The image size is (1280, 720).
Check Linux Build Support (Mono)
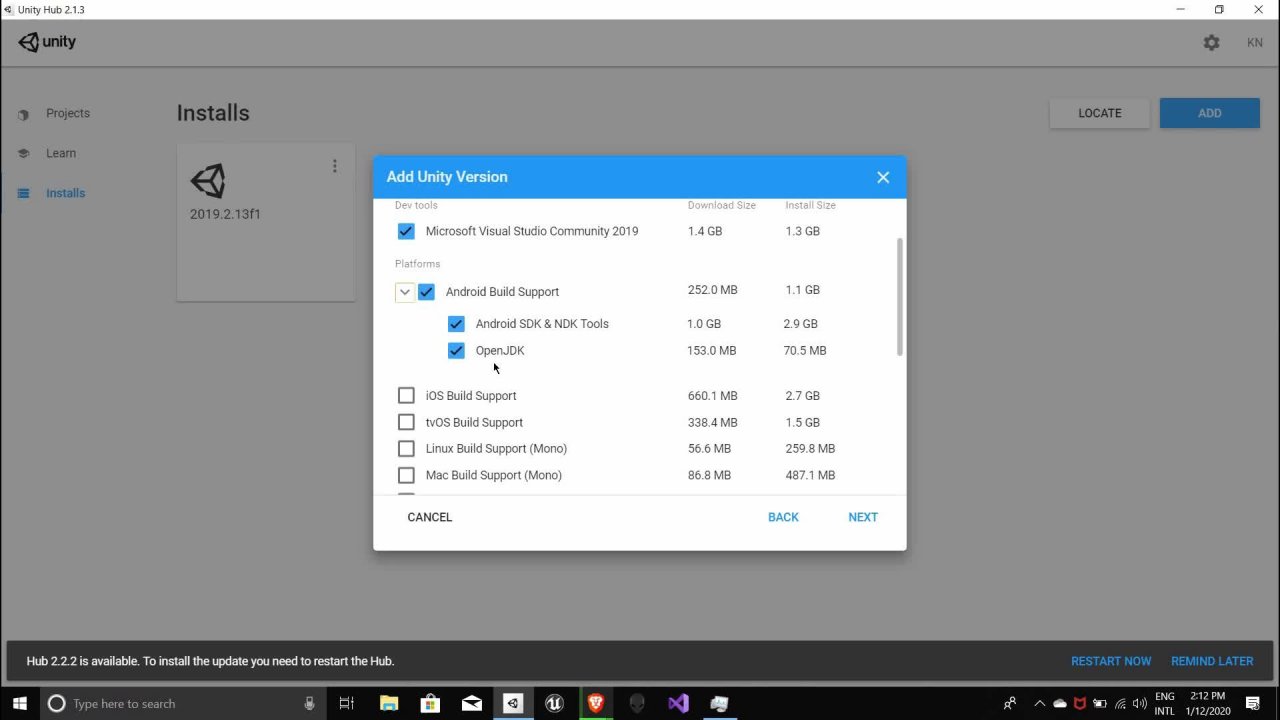[406, 449]
